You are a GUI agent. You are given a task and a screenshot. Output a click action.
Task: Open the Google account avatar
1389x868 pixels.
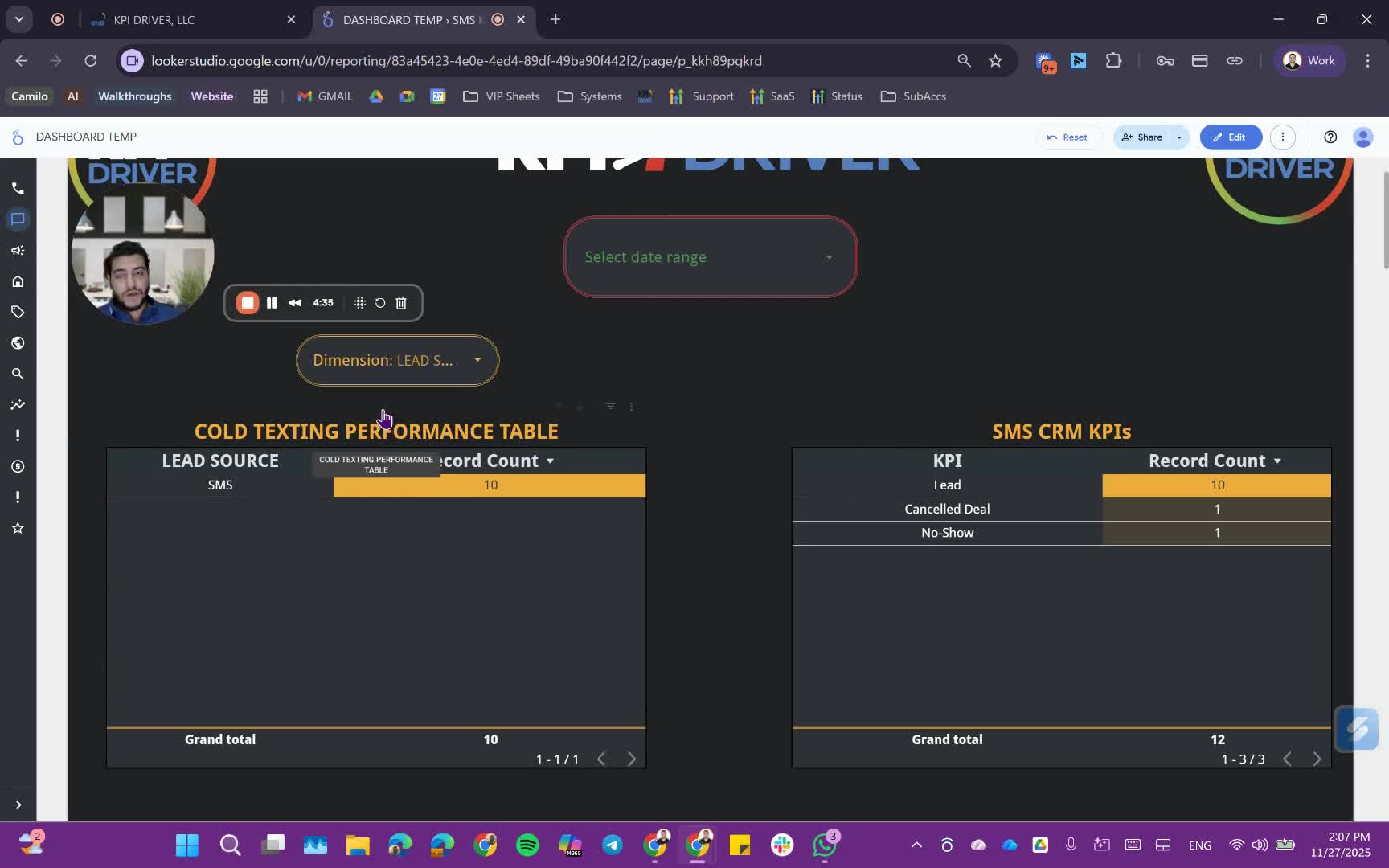tap(1362, 137)
